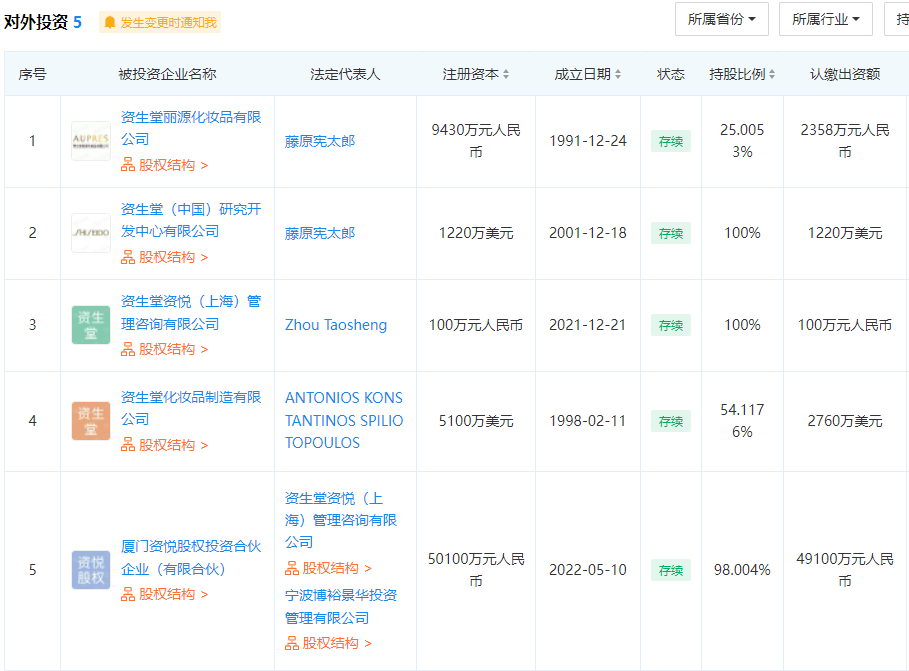This screenshot has height=671, width=909.
Task: Click the 被投资企业名称 column header
Action: (x=167, y=74)
